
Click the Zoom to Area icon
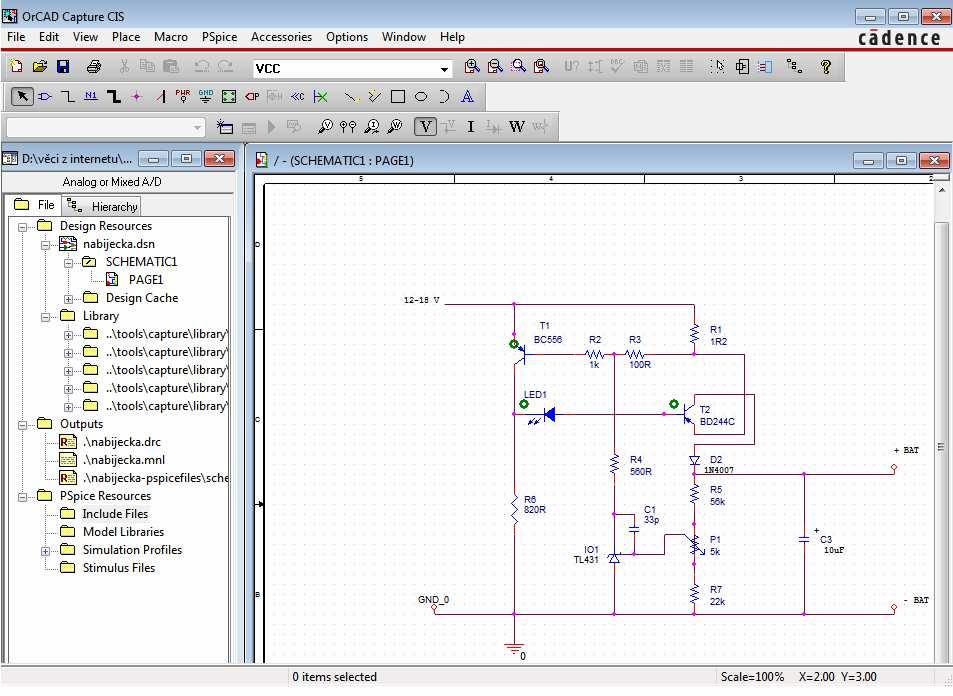[x=518, y=67]
